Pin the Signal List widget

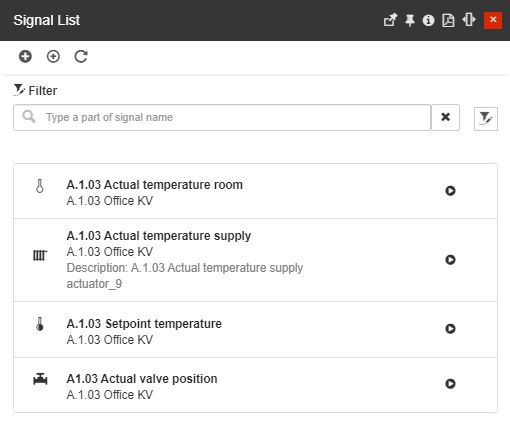tap(410, 20)
